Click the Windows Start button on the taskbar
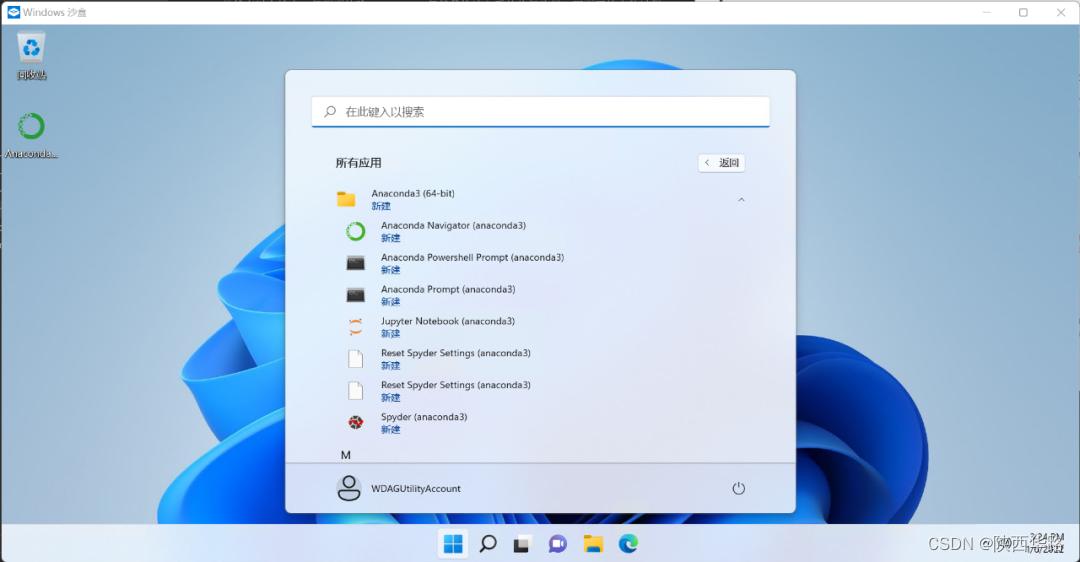Image resolution: width=1080 pixels, height=562 pixels. [453, 544]
